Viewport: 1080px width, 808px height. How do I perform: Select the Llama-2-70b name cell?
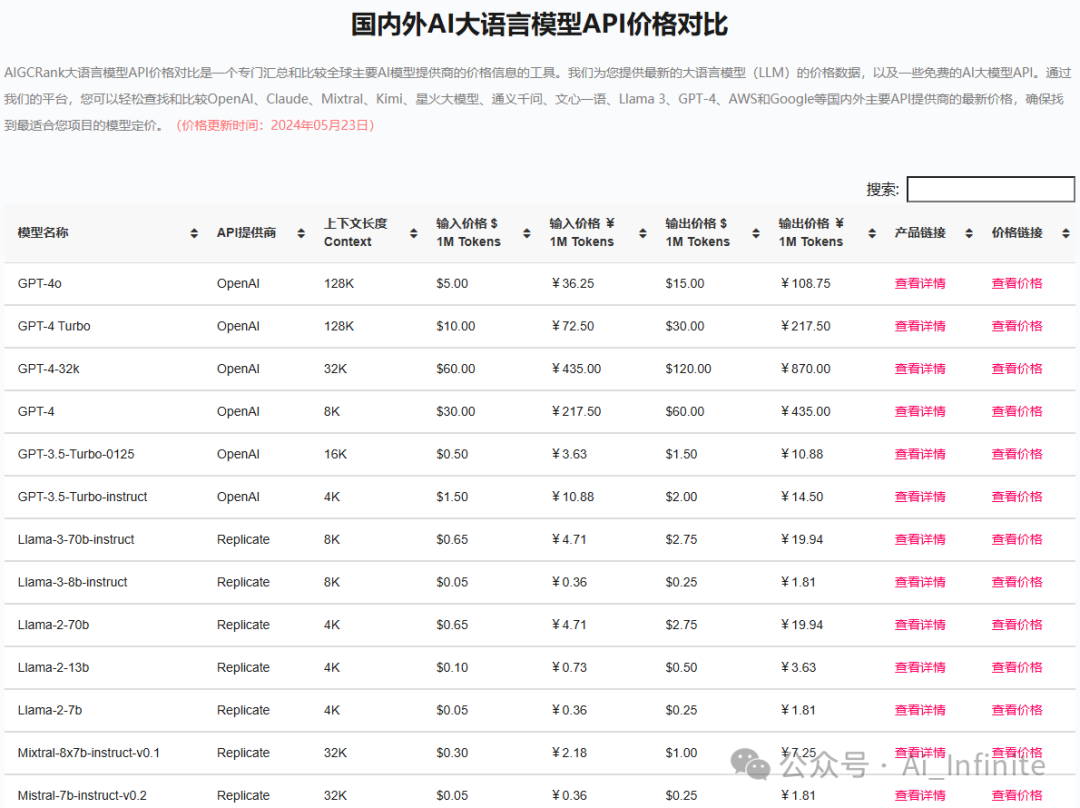tap(53, 625)
